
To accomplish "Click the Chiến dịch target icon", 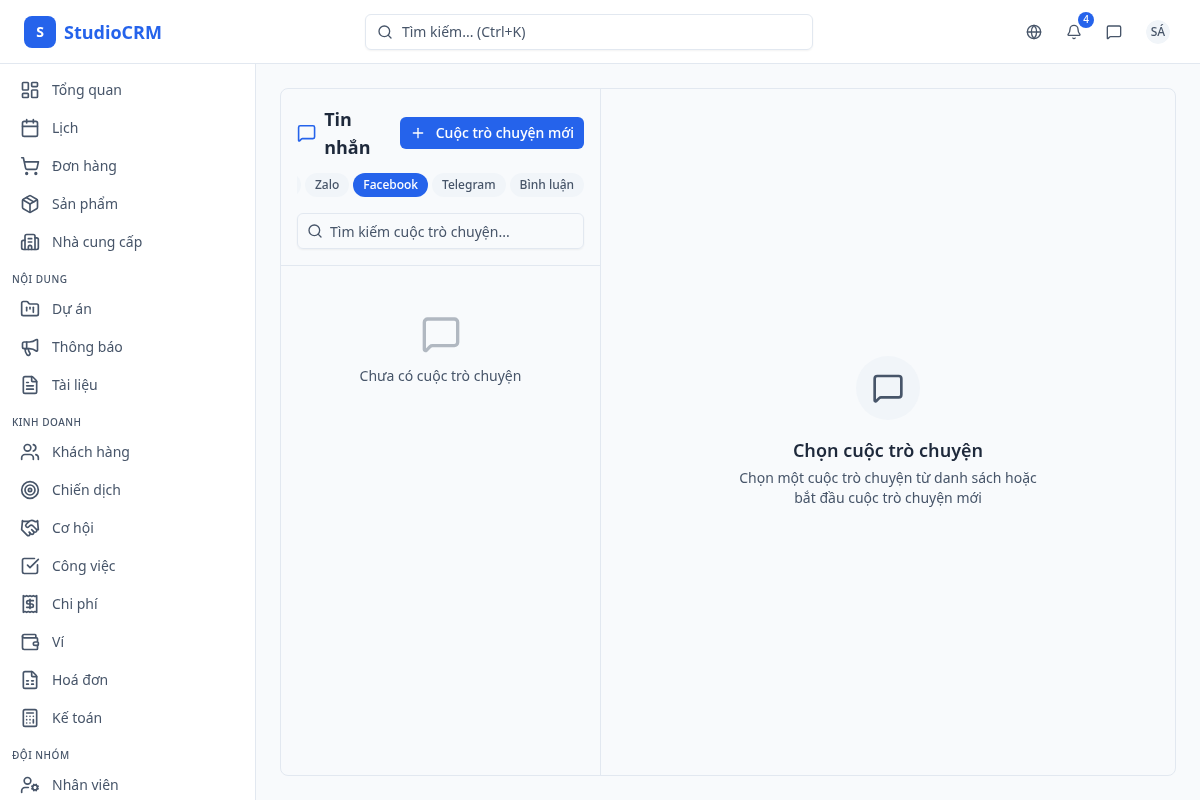I will (x=30, y=490).
